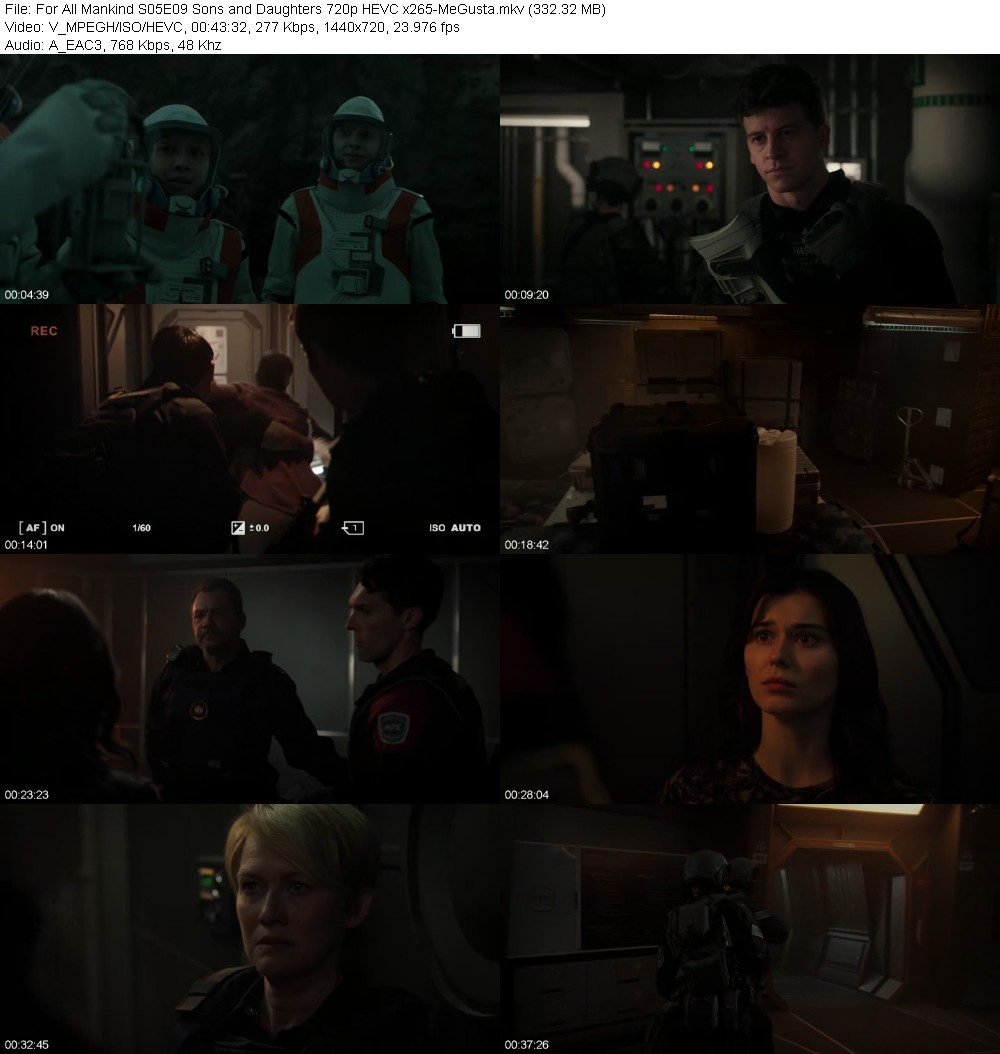Click the 00:09:20 timestamp label

527,294
